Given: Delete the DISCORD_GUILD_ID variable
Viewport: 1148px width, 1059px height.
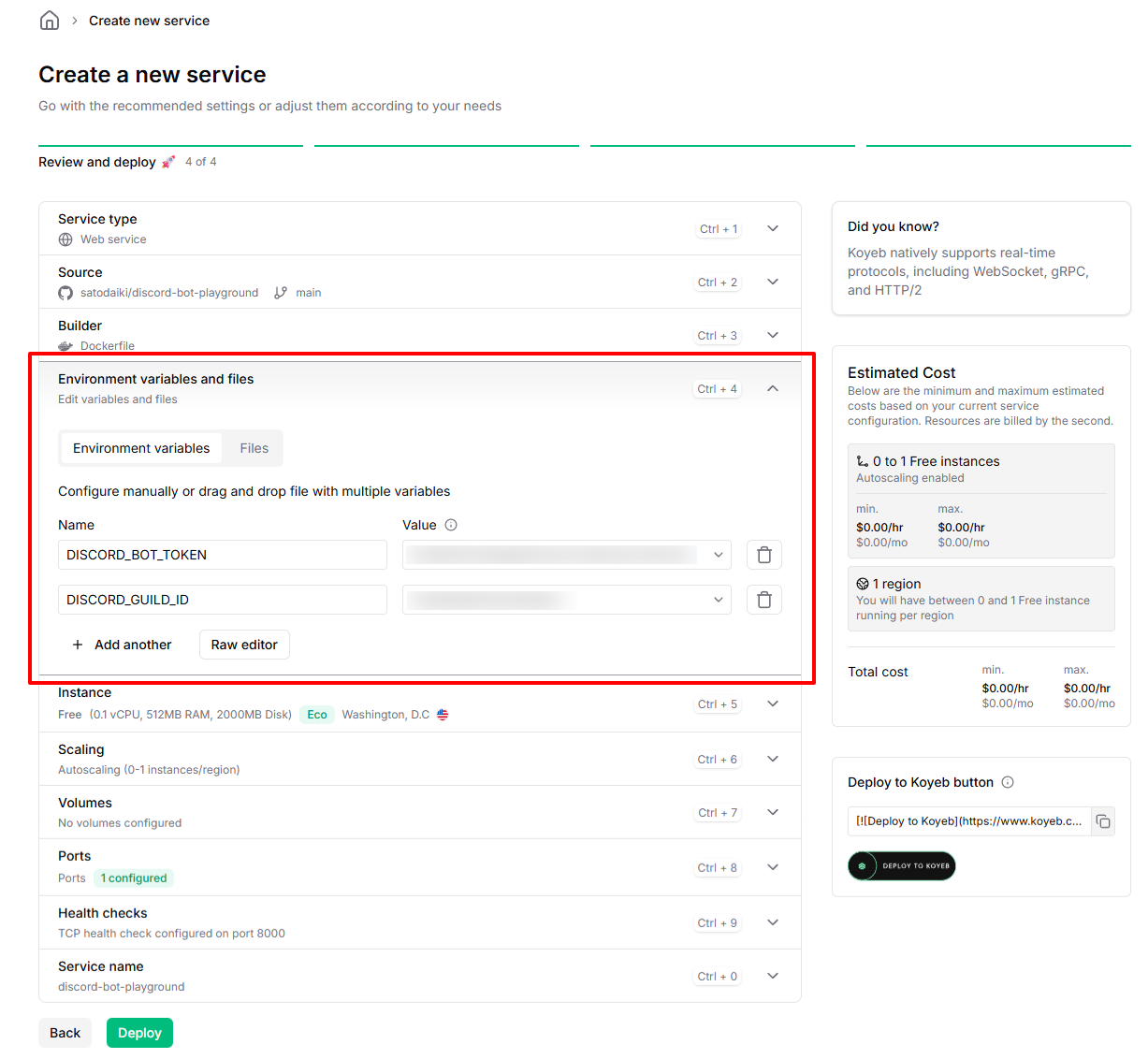Looking at the screenshot, I should [763, 600].
